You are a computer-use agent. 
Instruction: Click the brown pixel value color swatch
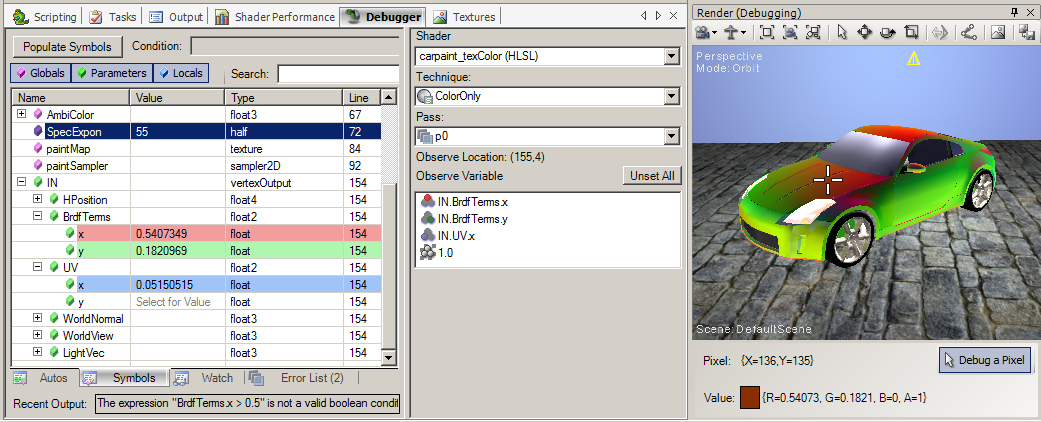(x=750, y=398)
